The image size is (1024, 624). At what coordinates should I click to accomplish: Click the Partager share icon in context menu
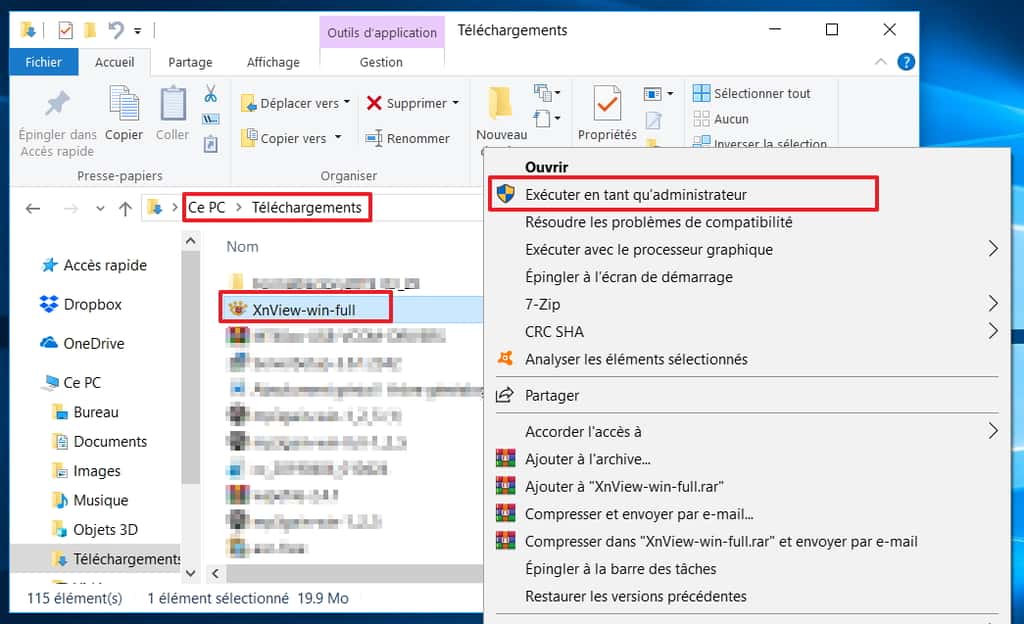(x=505, y=395)
